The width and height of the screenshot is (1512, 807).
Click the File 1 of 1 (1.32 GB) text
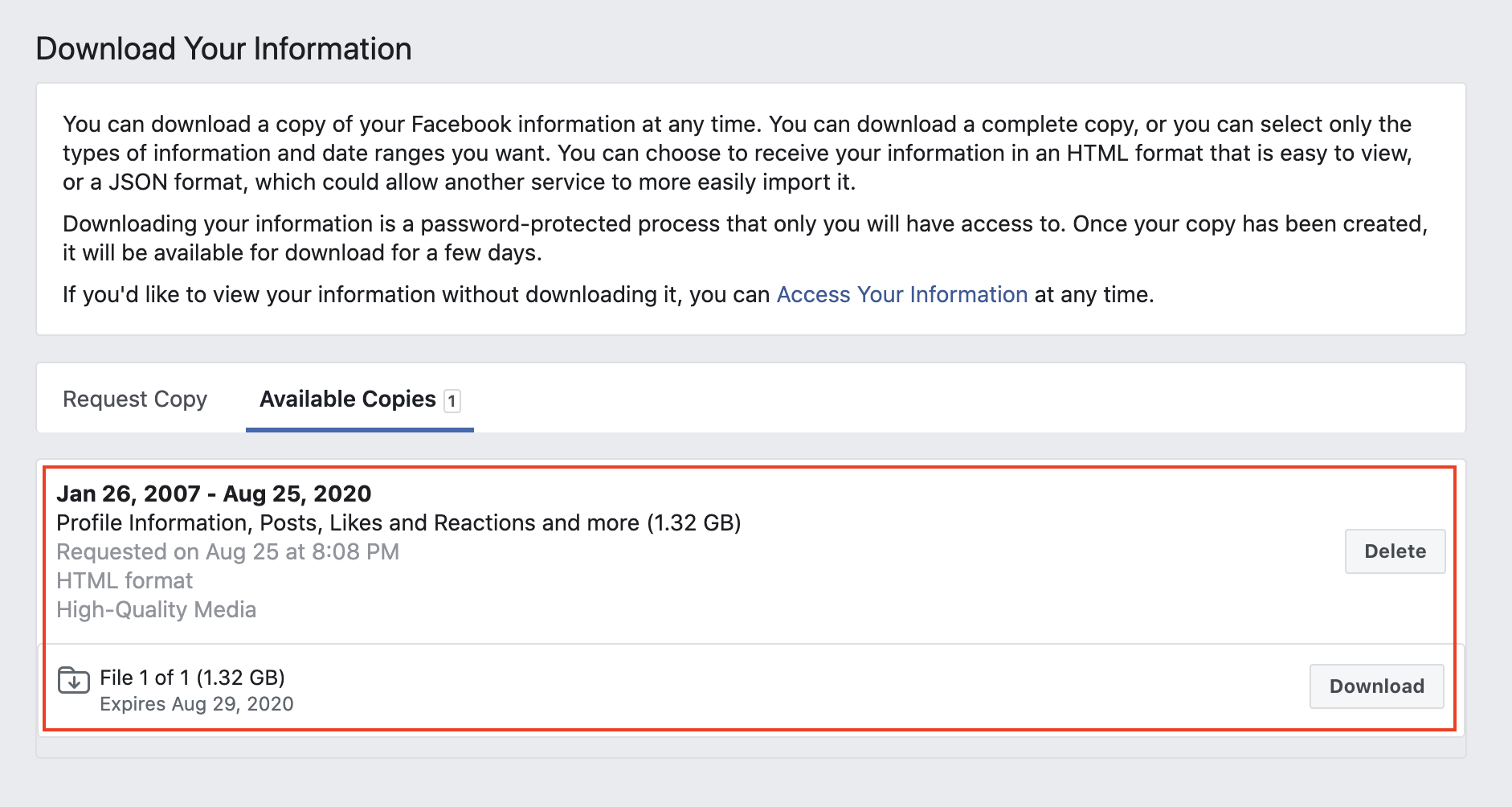coord(192,678)
